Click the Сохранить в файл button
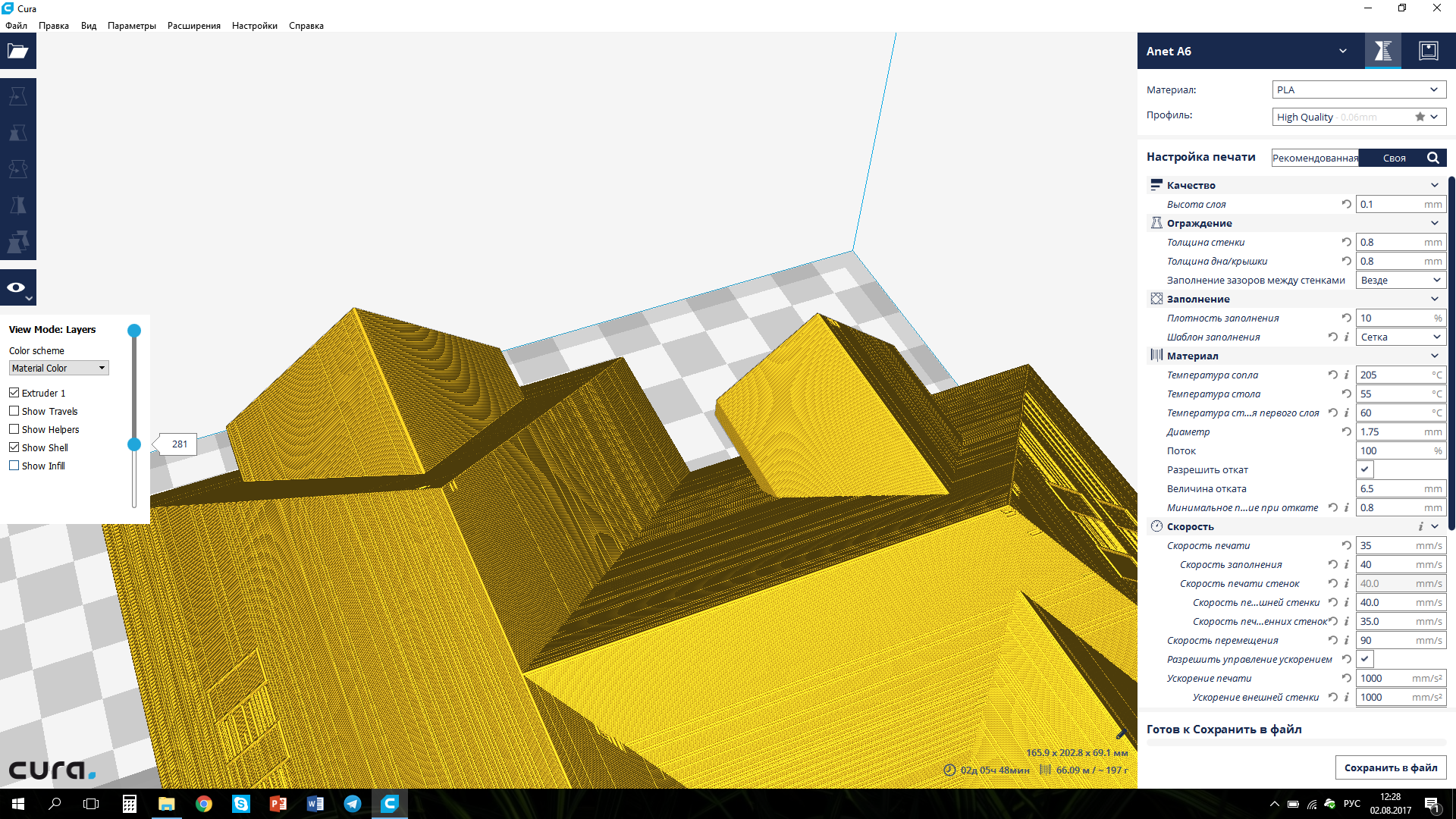This screenshot has height=819, width=1456. click(1390, 767)
